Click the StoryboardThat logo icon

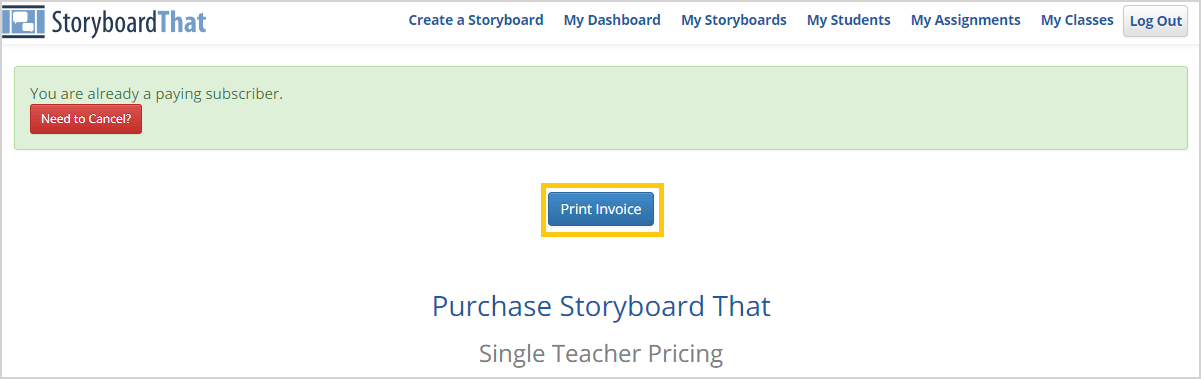22,20
